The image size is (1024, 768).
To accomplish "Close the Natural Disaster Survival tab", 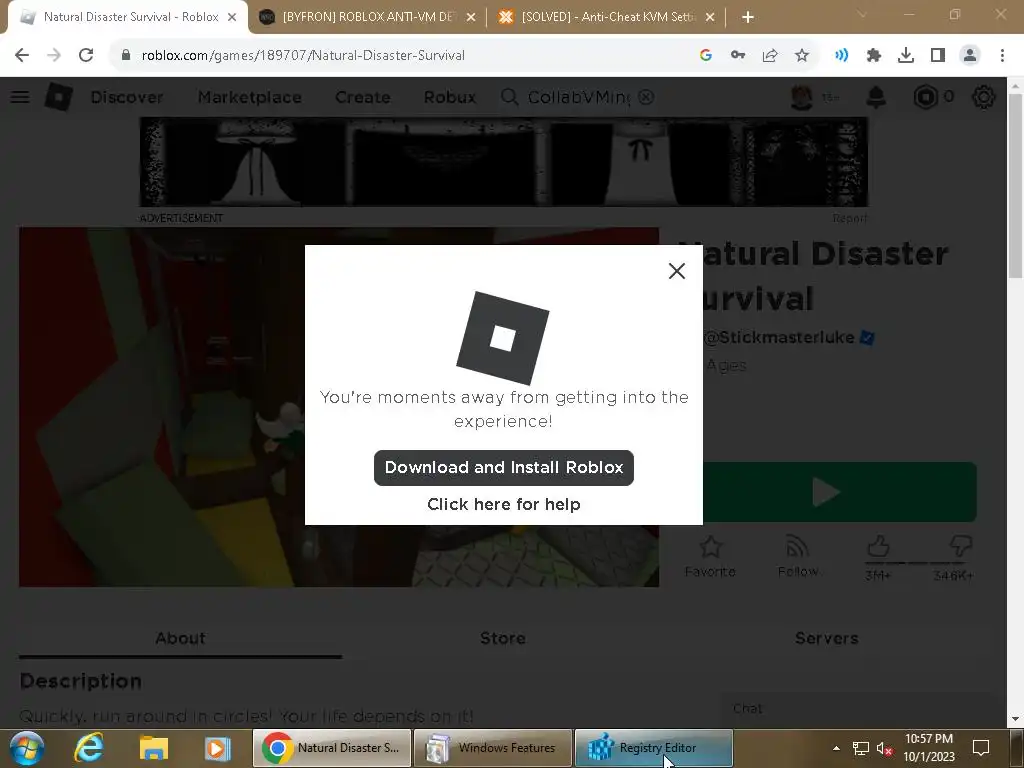I will coord(232,17).
